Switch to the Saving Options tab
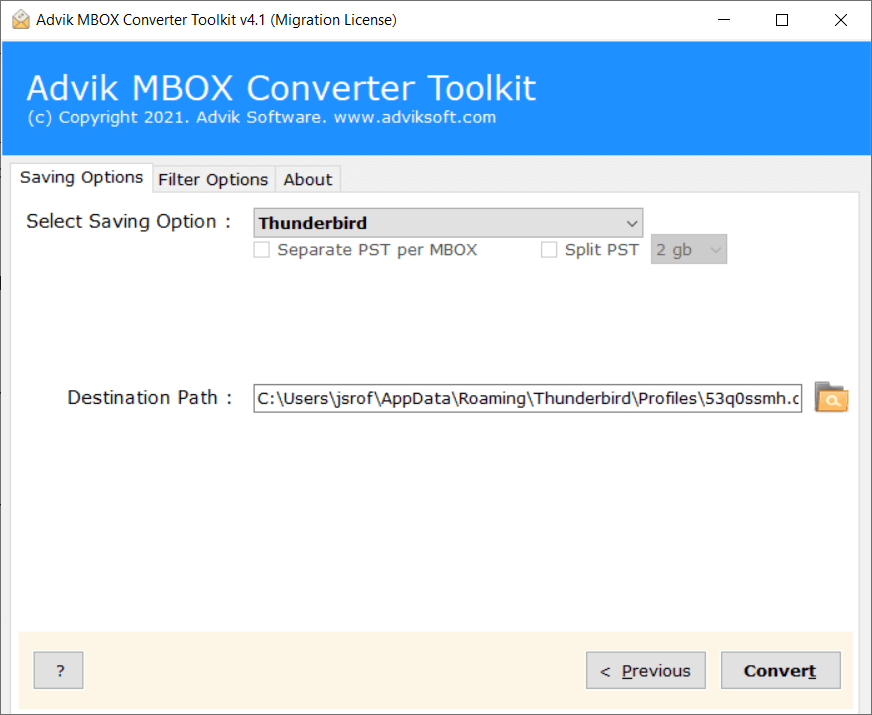This screenshot has height=715, width=872. click(81, 177)
